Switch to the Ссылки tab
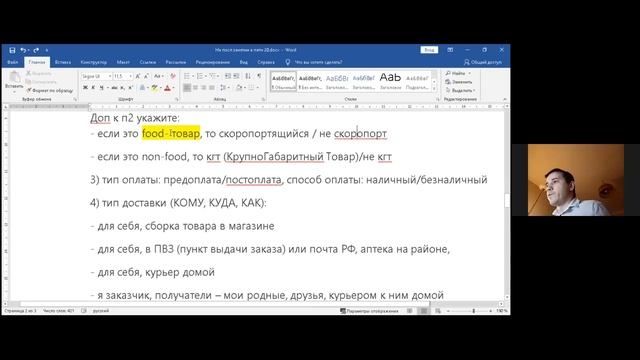Screen dimensions: 640x360 [148, 62]
